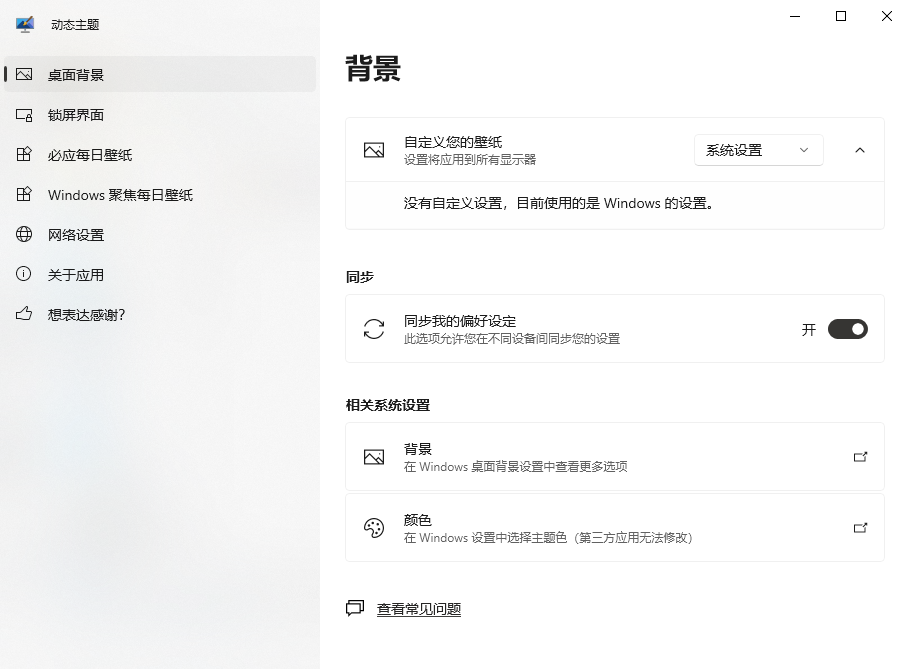
Task: Toggle the sync preferences switch off
Action: tap(847, 328)
